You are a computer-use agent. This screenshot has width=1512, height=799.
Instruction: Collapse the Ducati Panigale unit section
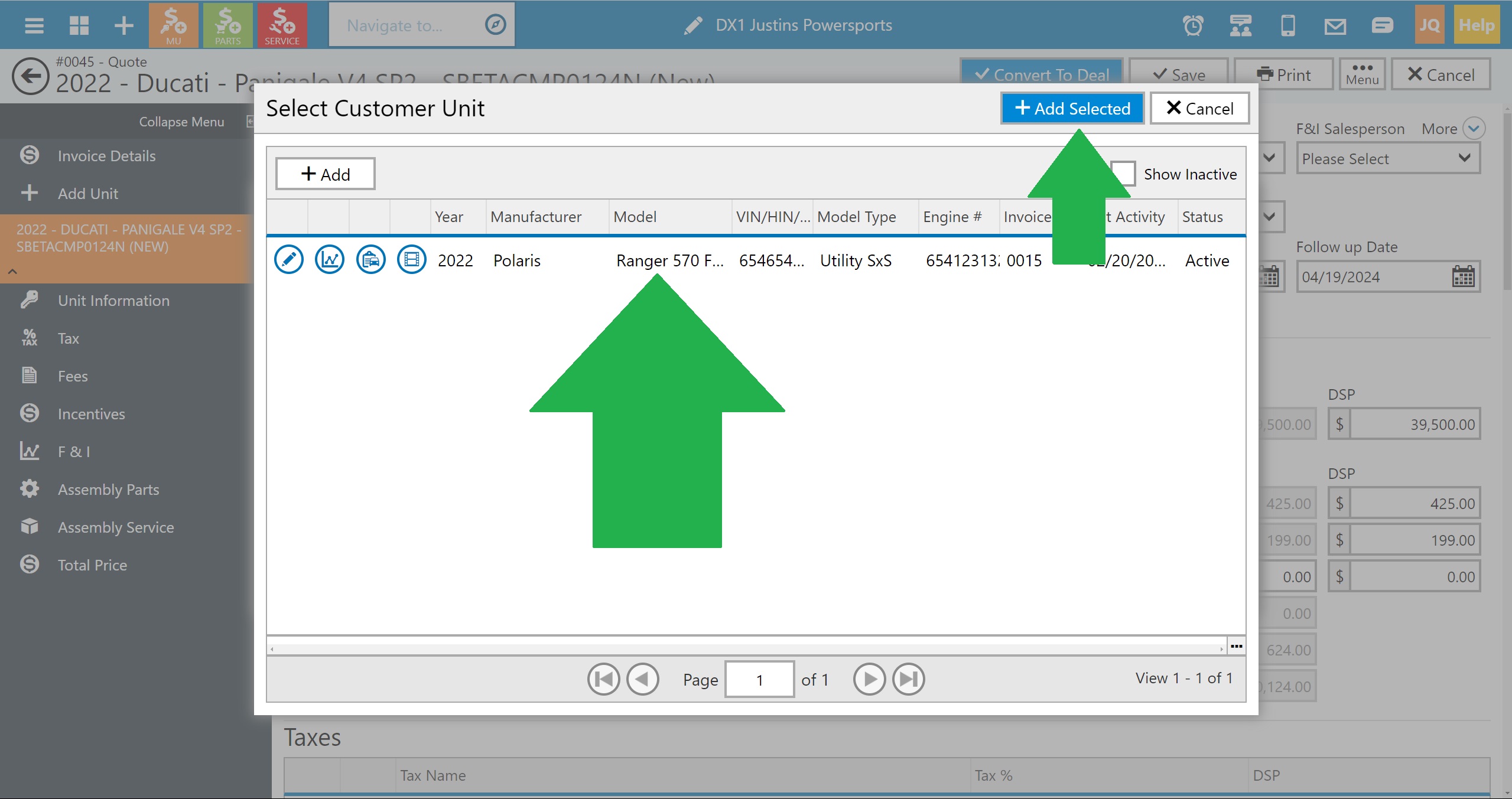(13, 272)
